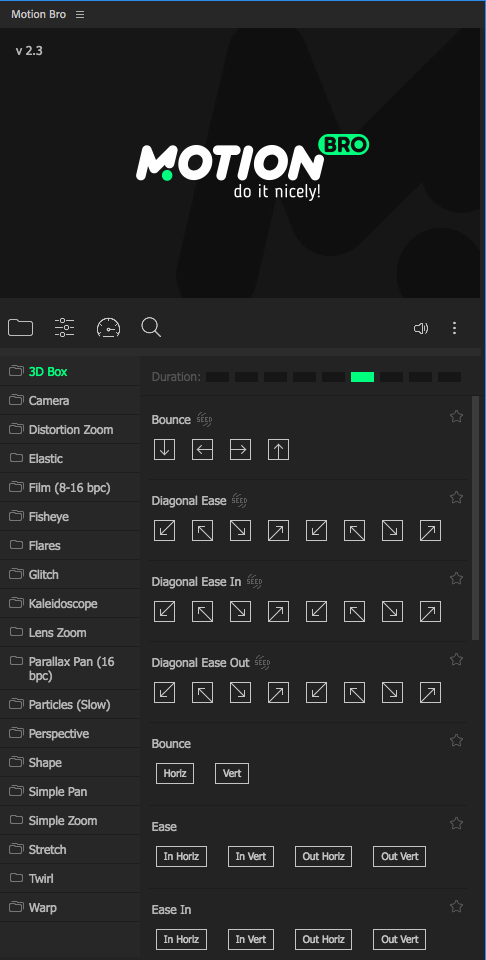Select the first Duration bar segment
486x960 pixels.
pos(217,377)
